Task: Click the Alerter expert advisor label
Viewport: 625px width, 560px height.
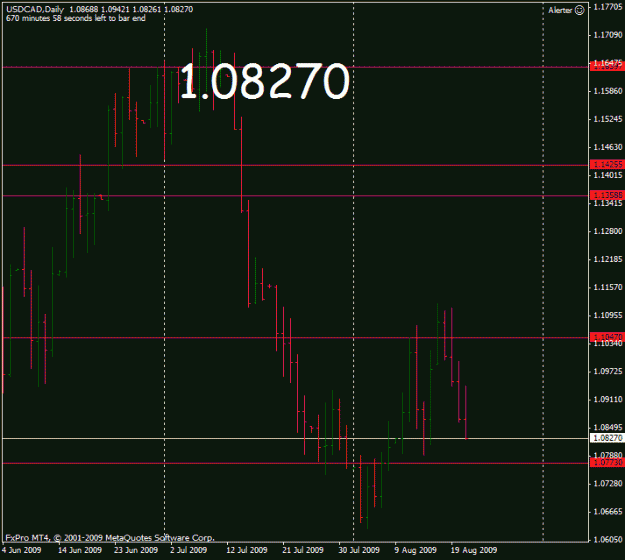Action: pyautogui.click(x=560, y=10)
